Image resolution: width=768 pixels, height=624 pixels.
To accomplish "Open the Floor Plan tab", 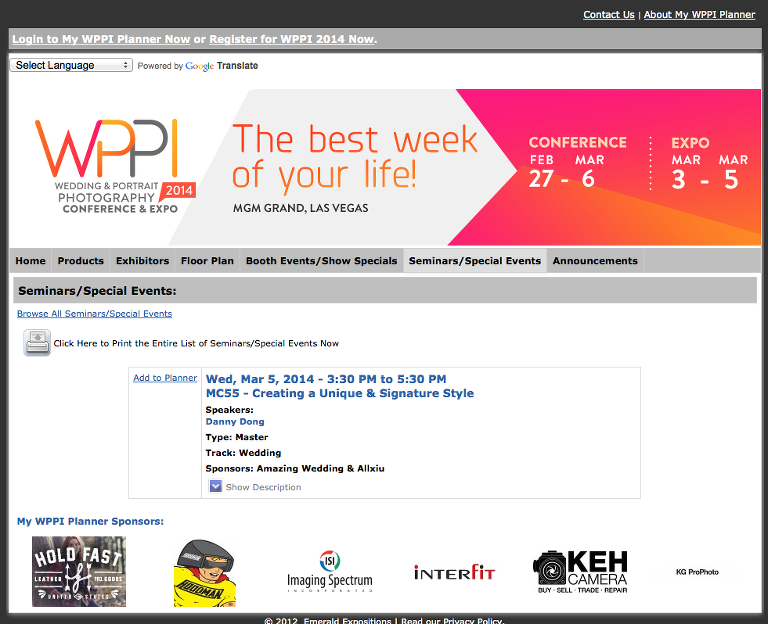I will (207, 261).
